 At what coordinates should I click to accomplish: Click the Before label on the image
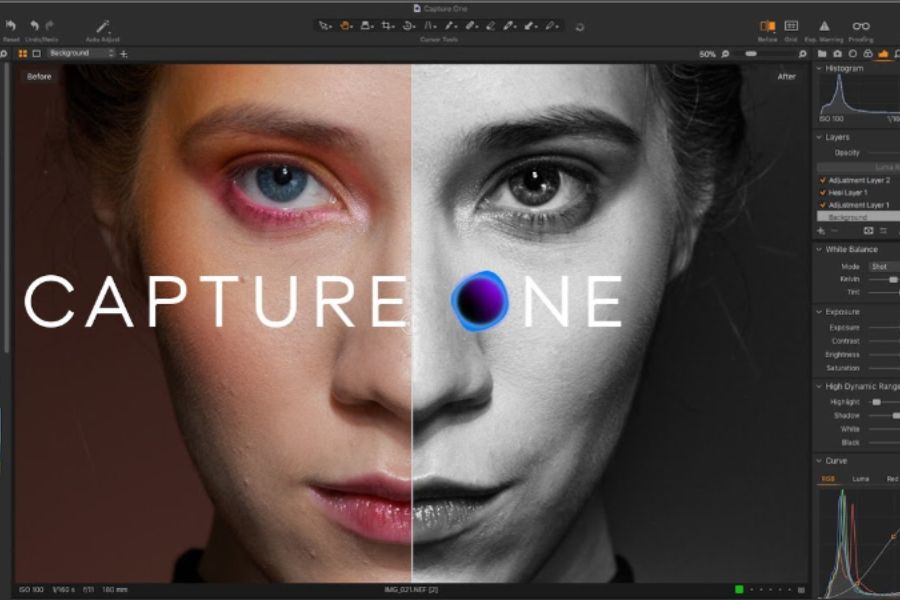click(39, 76)
